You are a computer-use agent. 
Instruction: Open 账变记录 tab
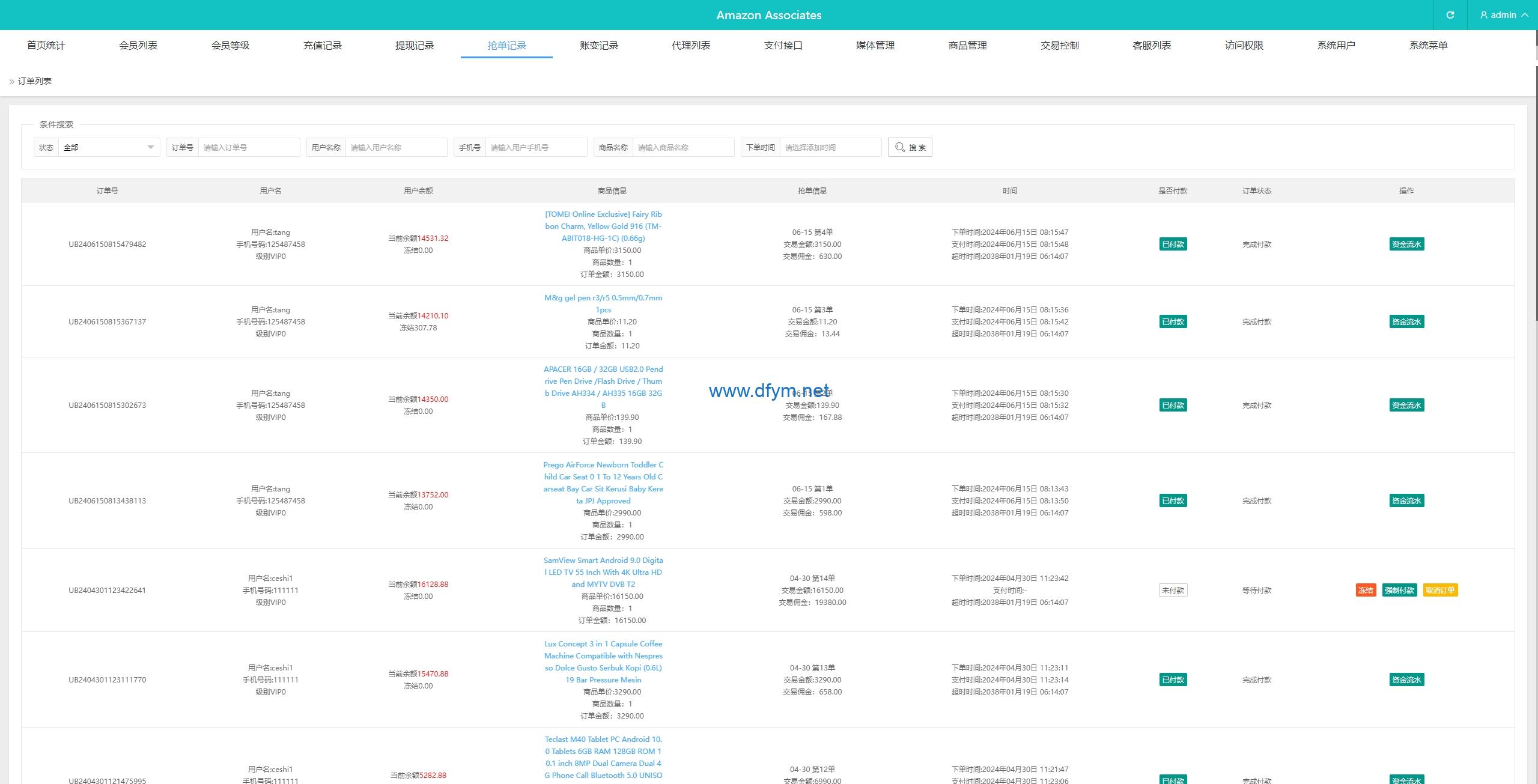tap(599, 45)
